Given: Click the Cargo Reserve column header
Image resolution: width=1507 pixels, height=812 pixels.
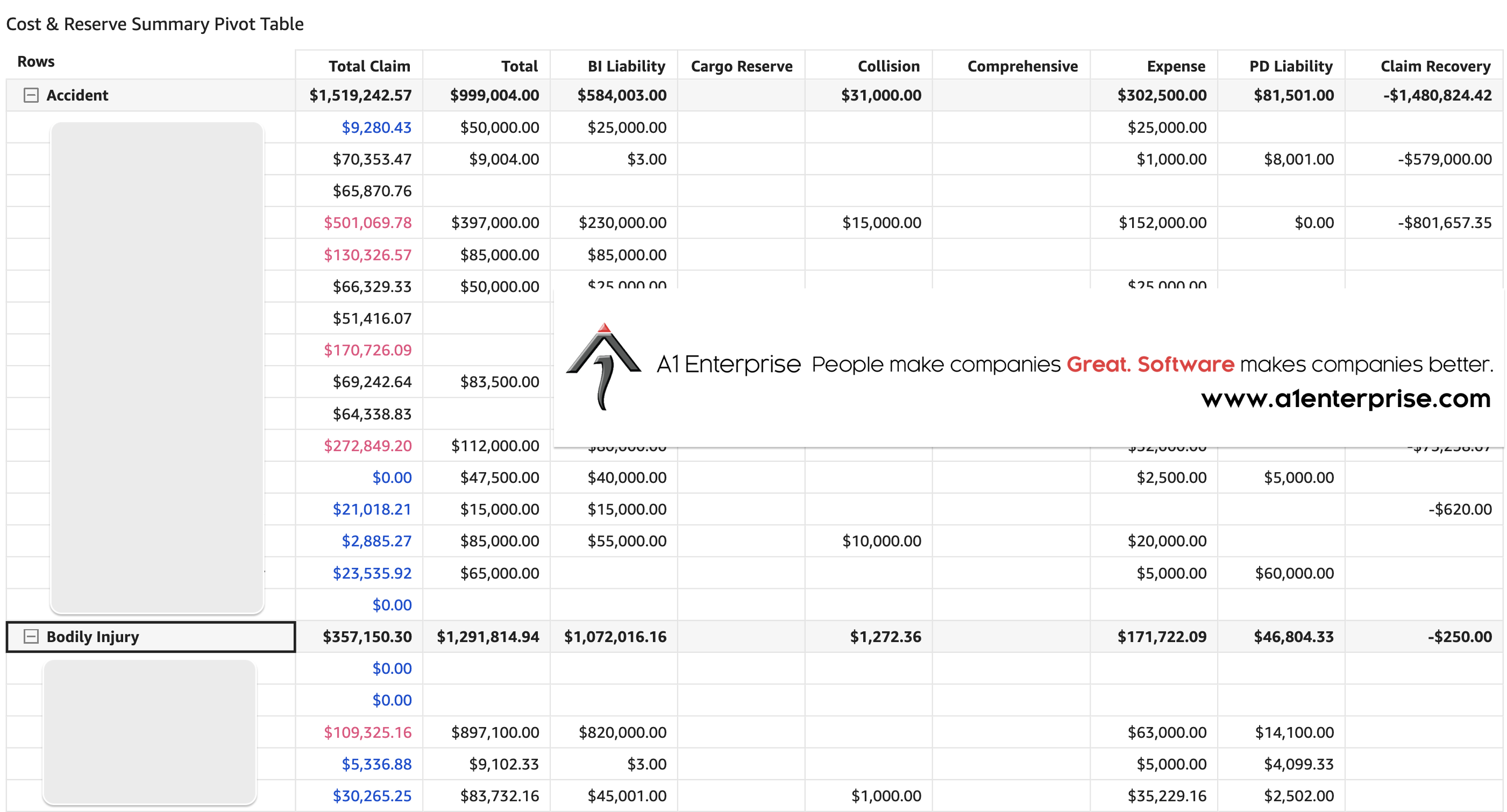Looking at the screenshot, I should 742,66.
